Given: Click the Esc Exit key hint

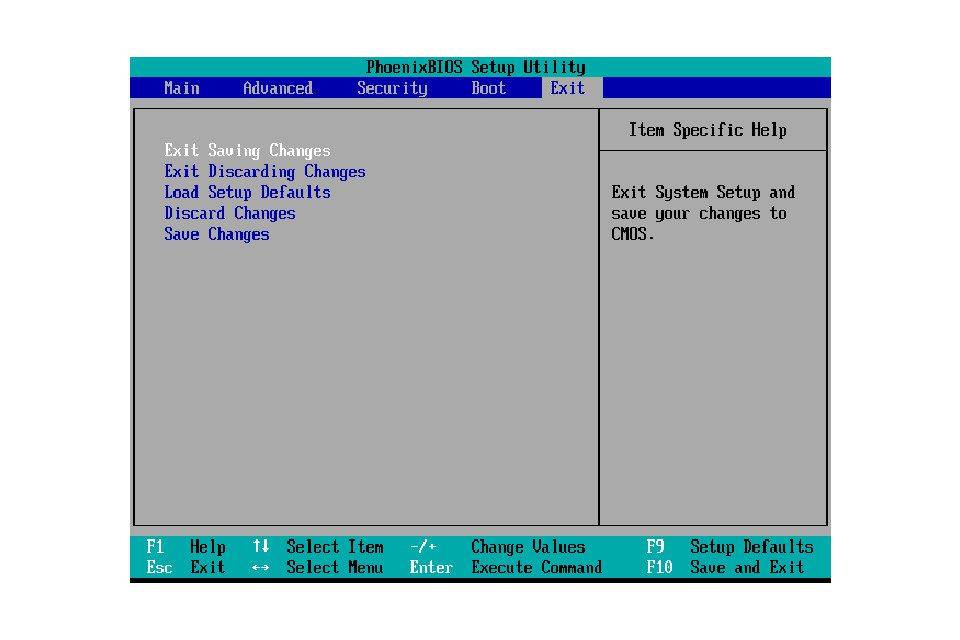Looking at the screenshot, I should (186, 567).
